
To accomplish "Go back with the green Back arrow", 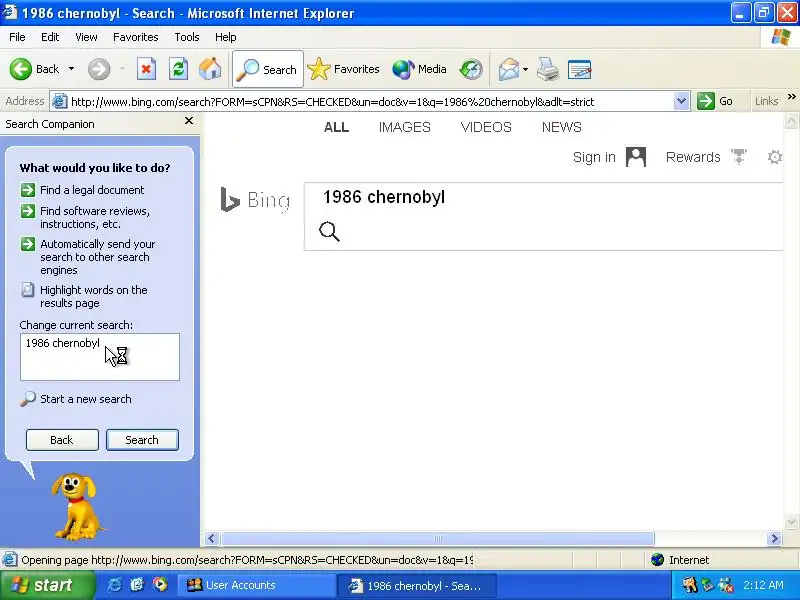I will click(34, 69).
